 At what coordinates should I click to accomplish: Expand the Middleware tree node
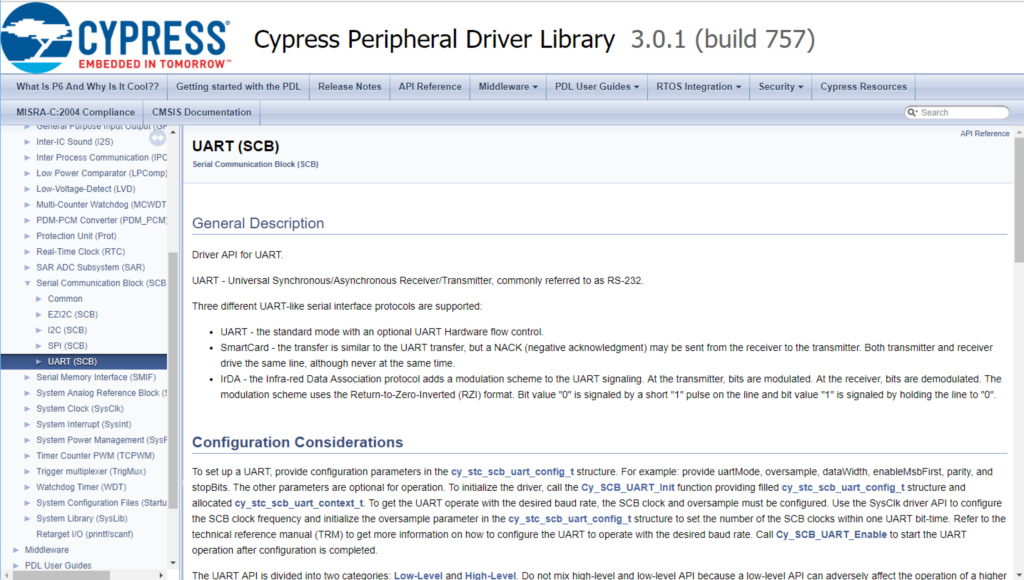16,549
